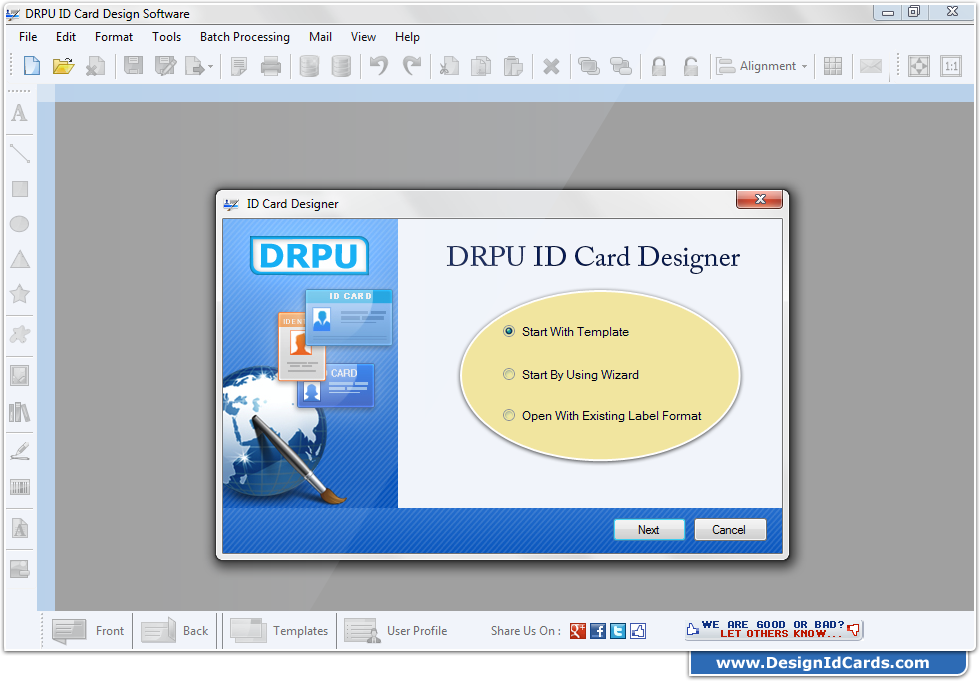980x681 pixels.
Task: Click the Cut scissors icon
Action: tap(449, 66)
